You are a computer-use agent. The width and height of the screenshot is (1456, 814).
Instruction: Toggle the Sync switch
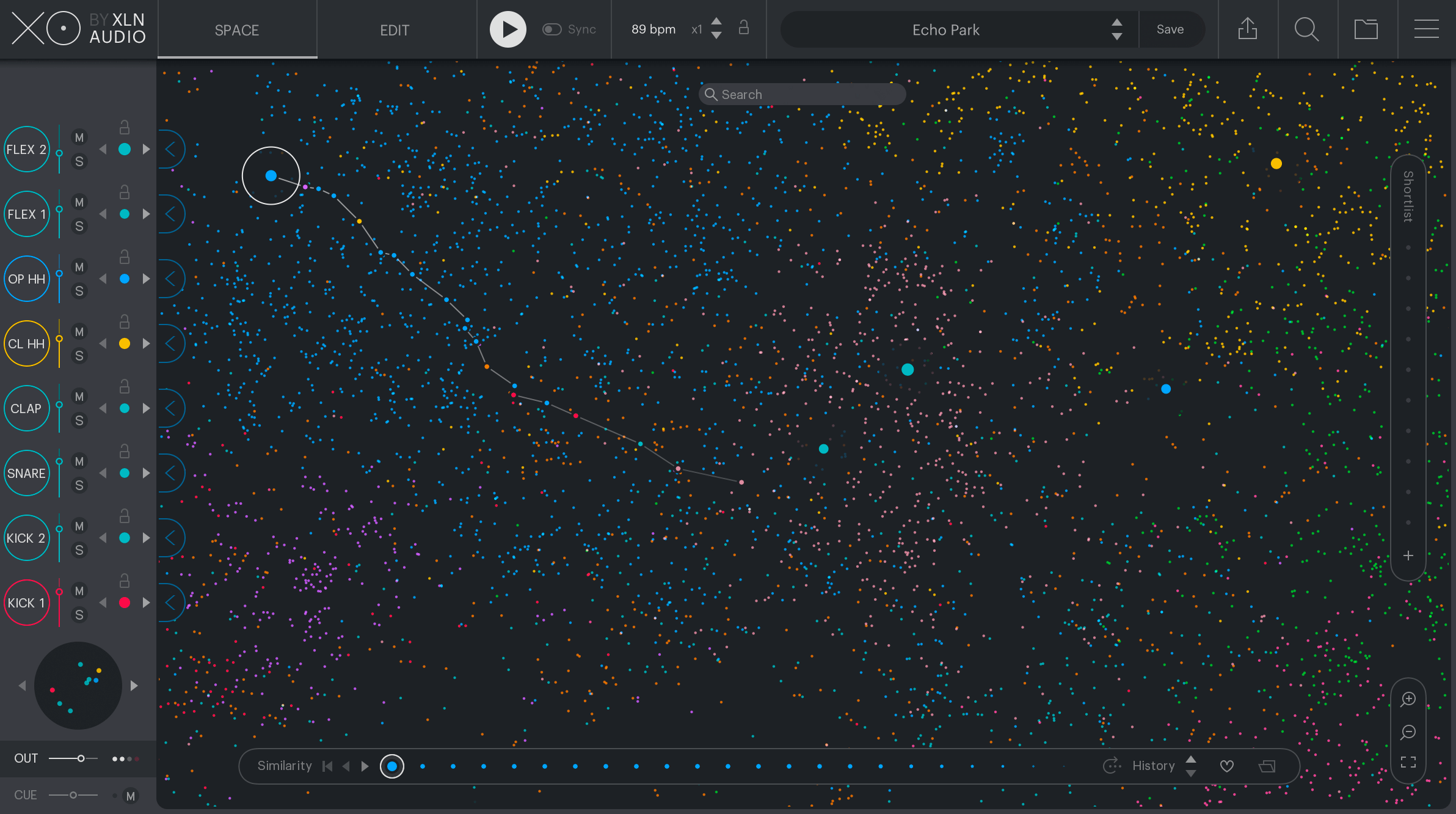point(551,29)
